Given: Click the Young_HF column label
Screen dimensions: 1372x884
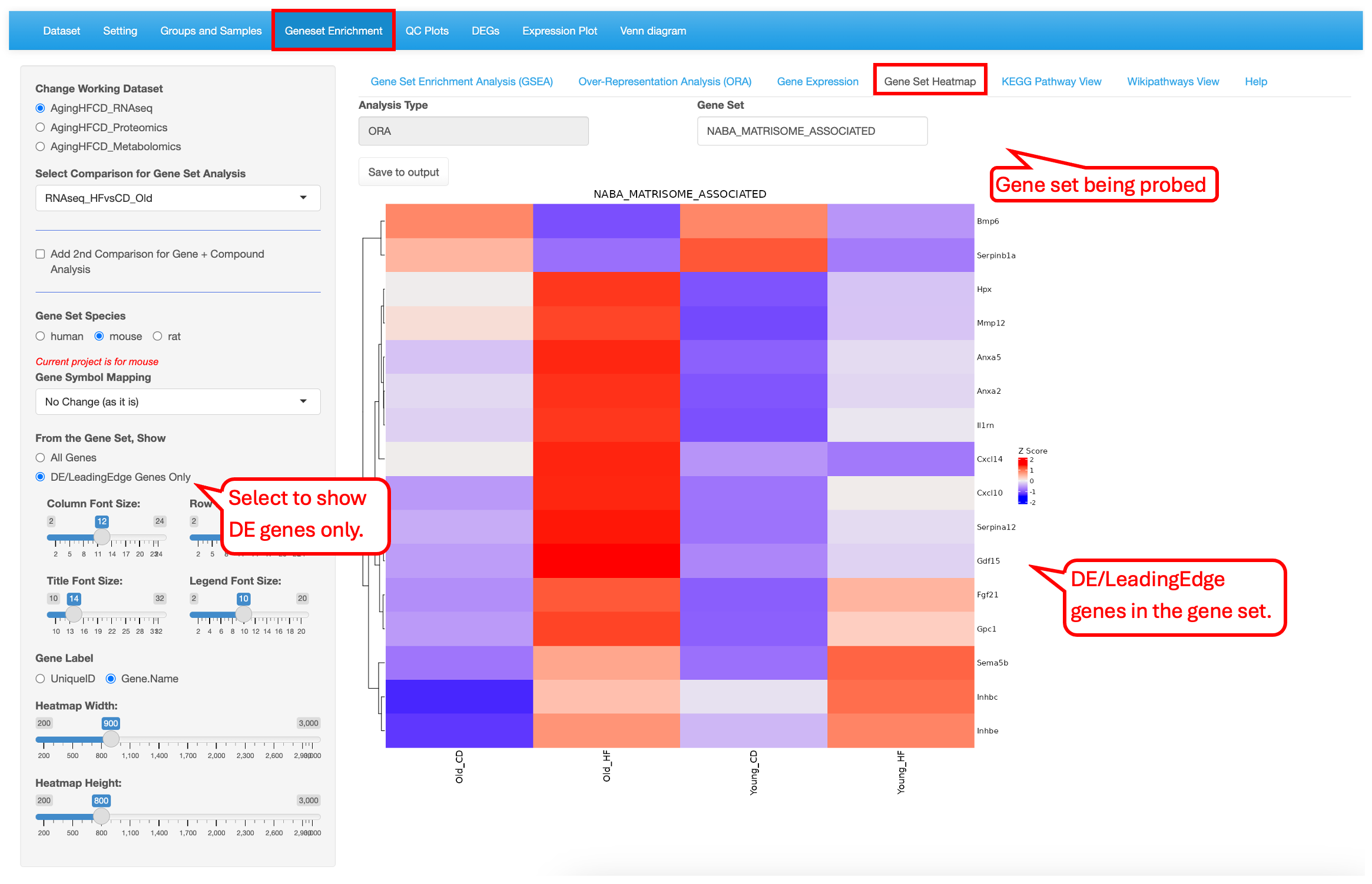Looking at the screenshot, I should [x=901, y=772].
